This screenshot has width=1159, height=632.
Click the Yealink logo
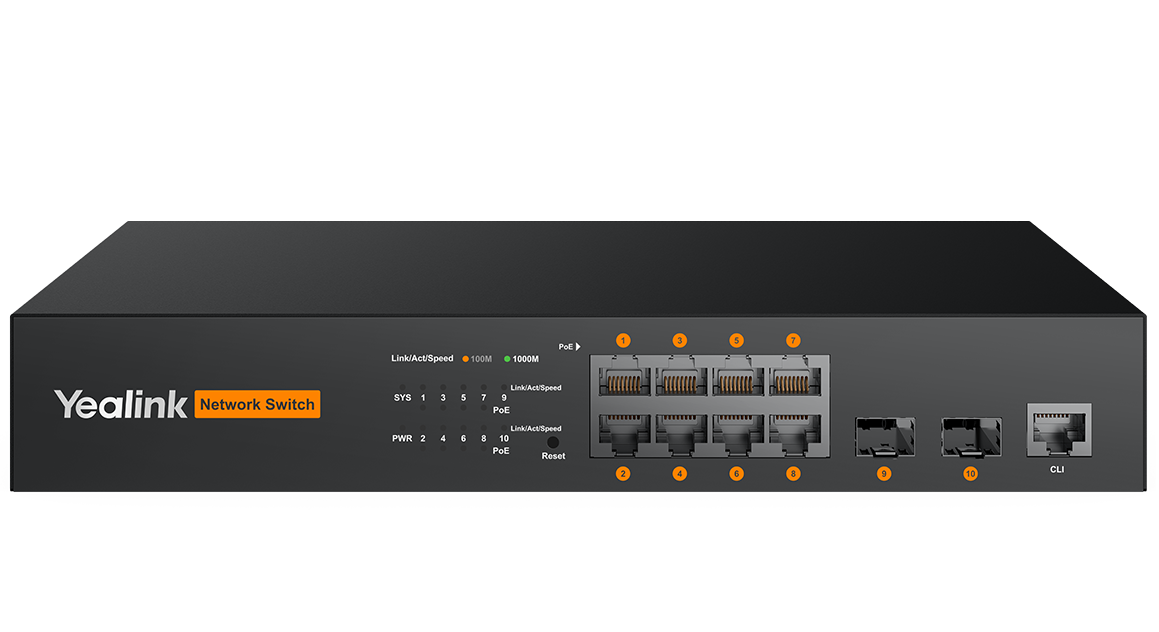[120, 405]
